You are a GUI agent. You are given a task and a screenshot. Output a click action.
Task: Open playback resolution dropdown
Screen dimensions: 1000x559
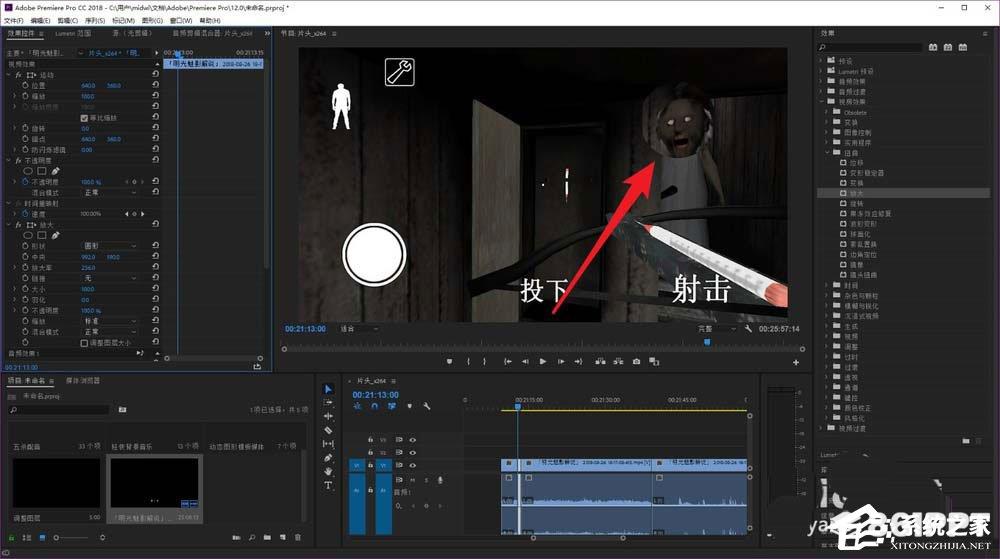[x=716, y=329]
